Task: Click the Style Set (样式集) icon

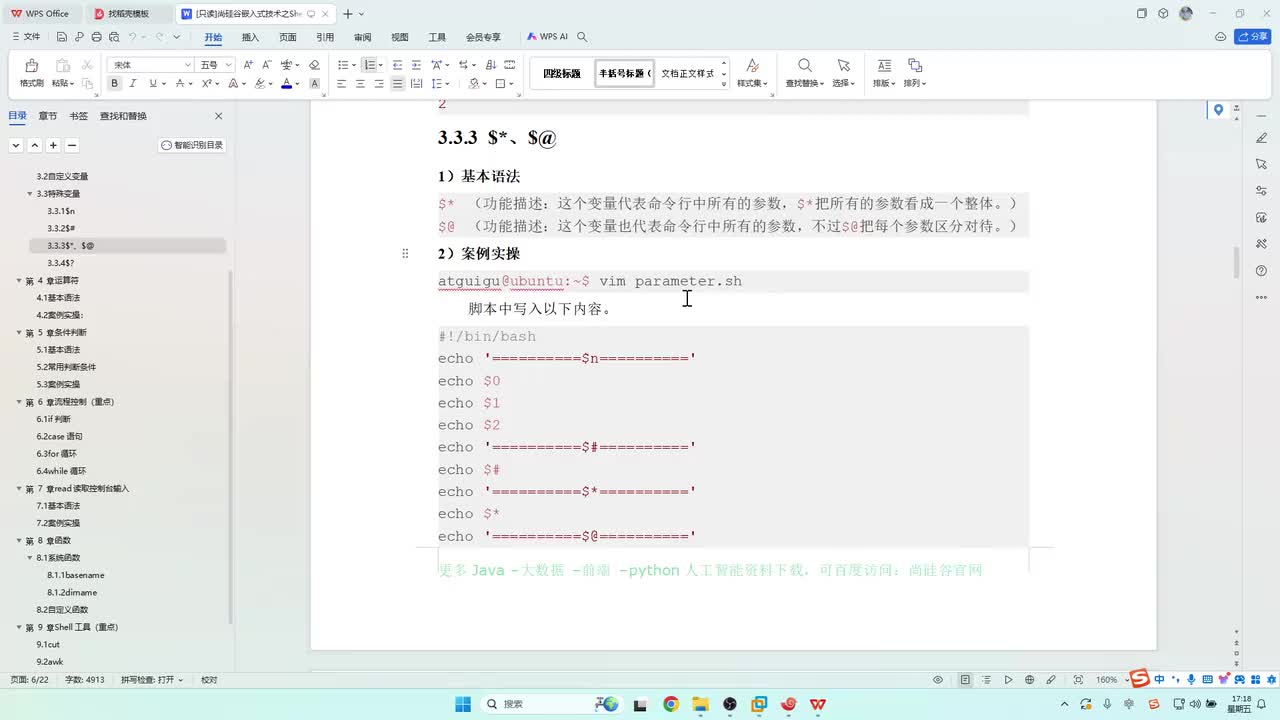Action: [x=752, y=65]
